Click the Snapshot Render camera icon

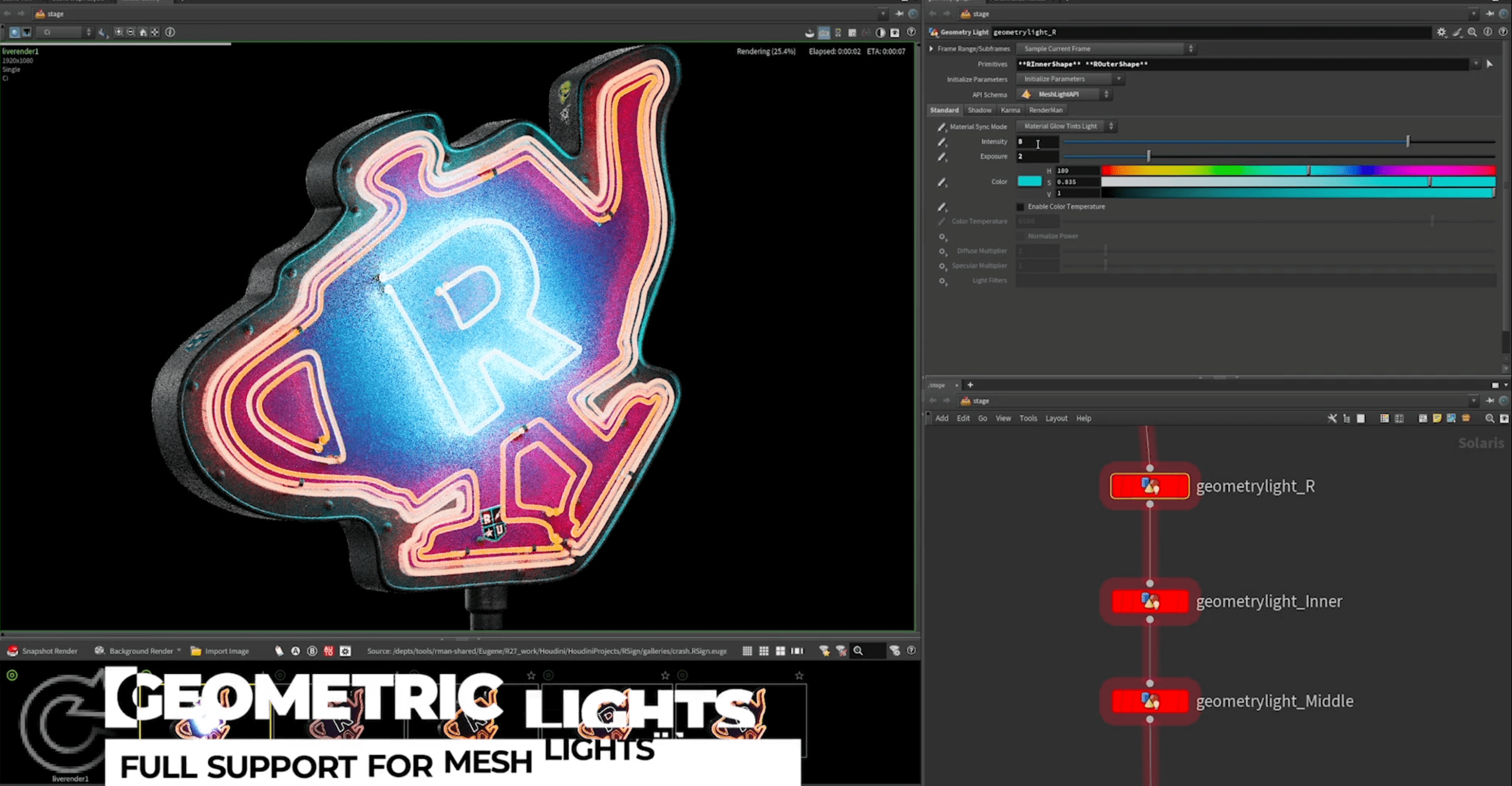click(x=12, y=651)
